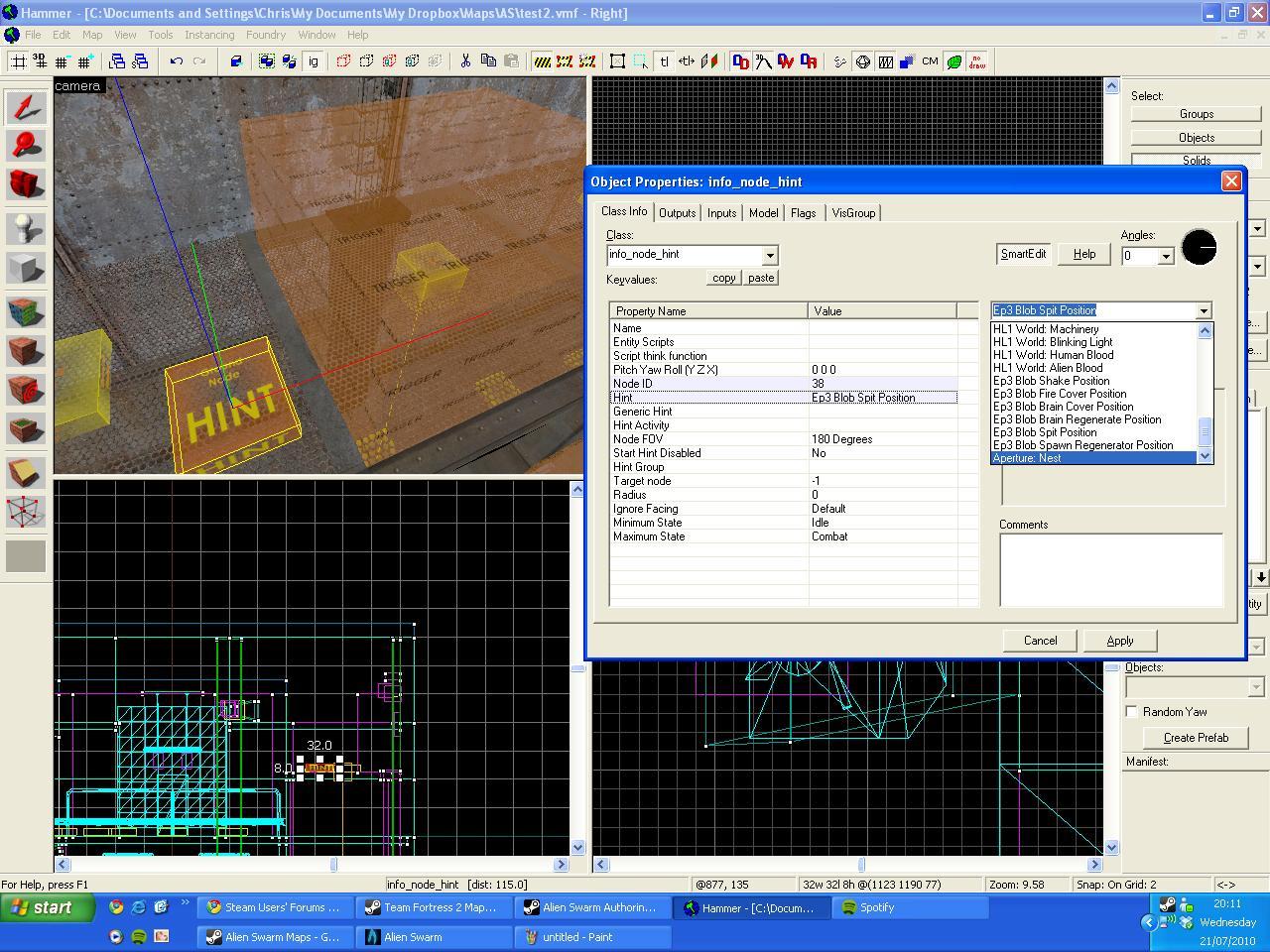Toggle texture lock 'tl' icon

(664, 61)
